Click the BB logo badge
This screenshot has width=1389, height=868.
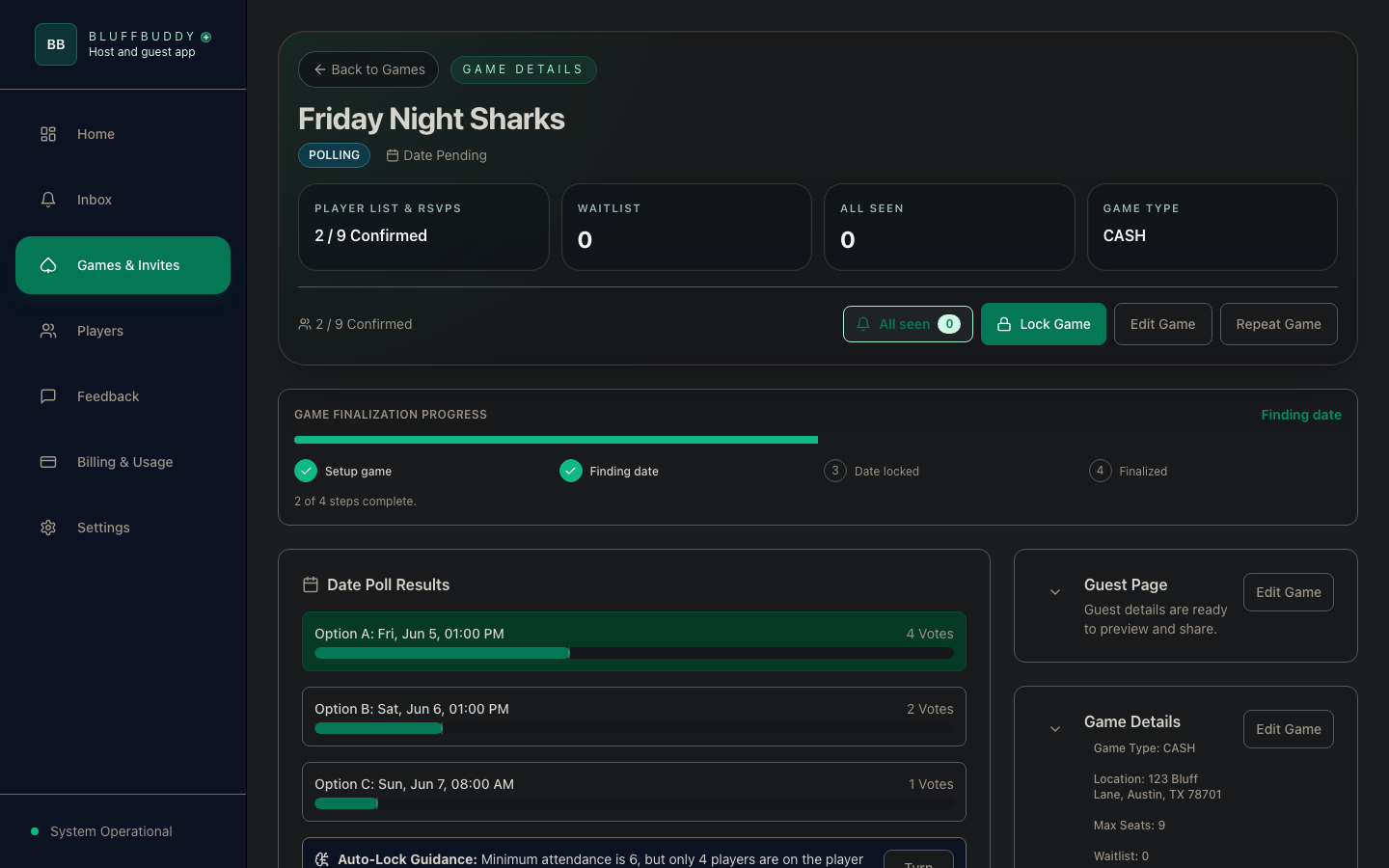56,44
